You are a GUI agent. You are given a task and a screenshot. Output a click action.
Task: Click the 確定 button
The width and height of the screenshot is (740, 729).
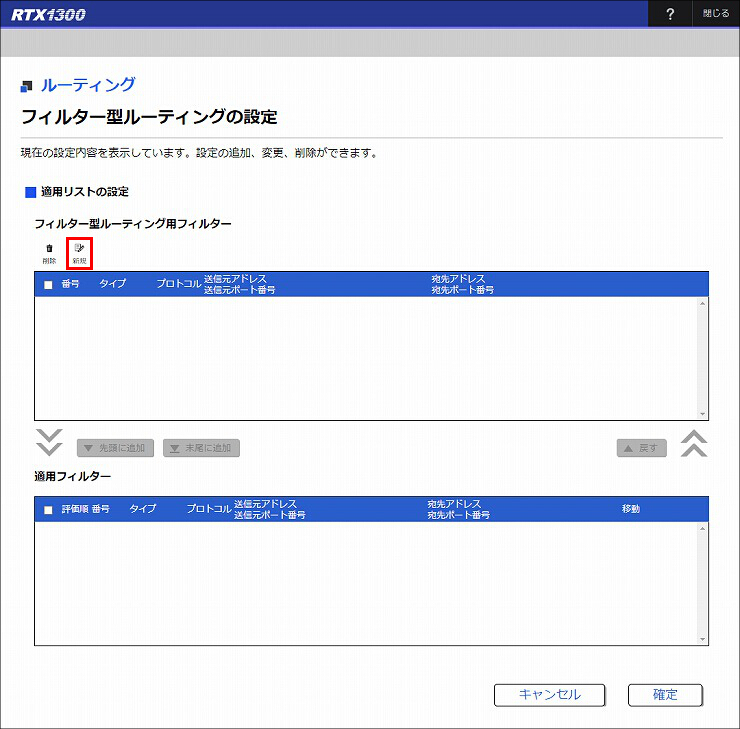(665, 695)
